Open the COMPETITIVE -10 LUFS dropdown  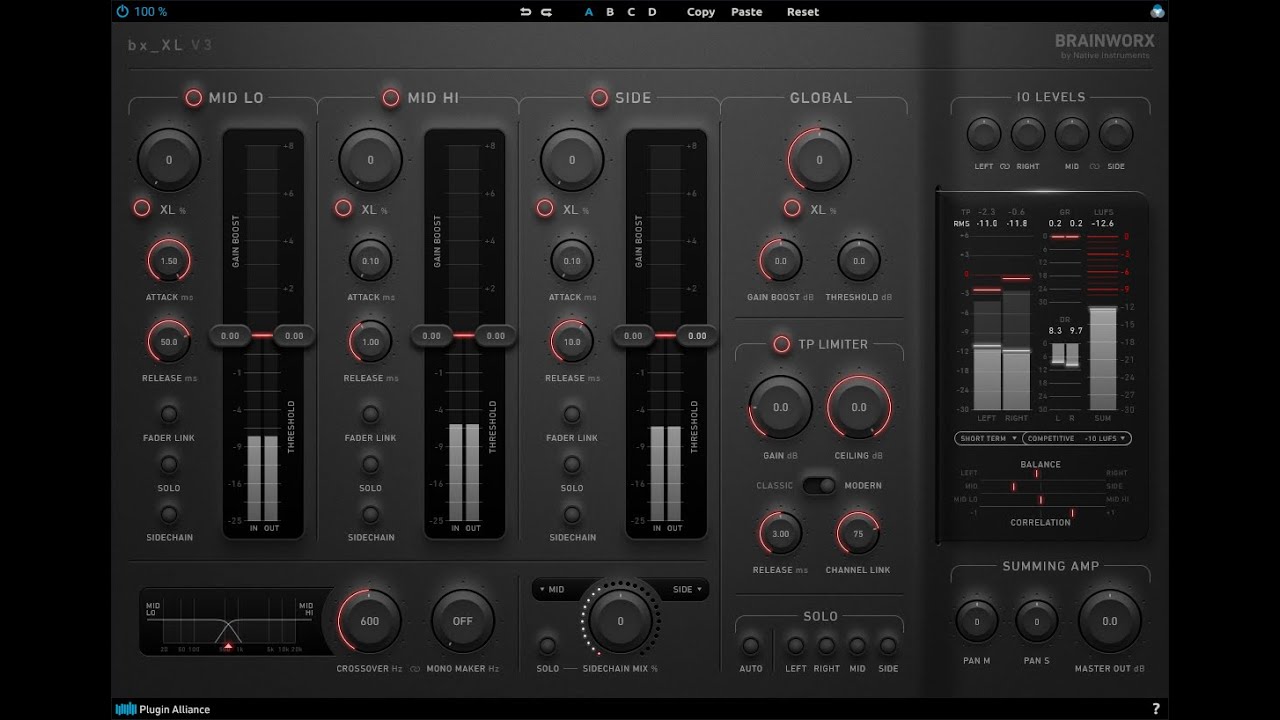tap(1077, 438)
